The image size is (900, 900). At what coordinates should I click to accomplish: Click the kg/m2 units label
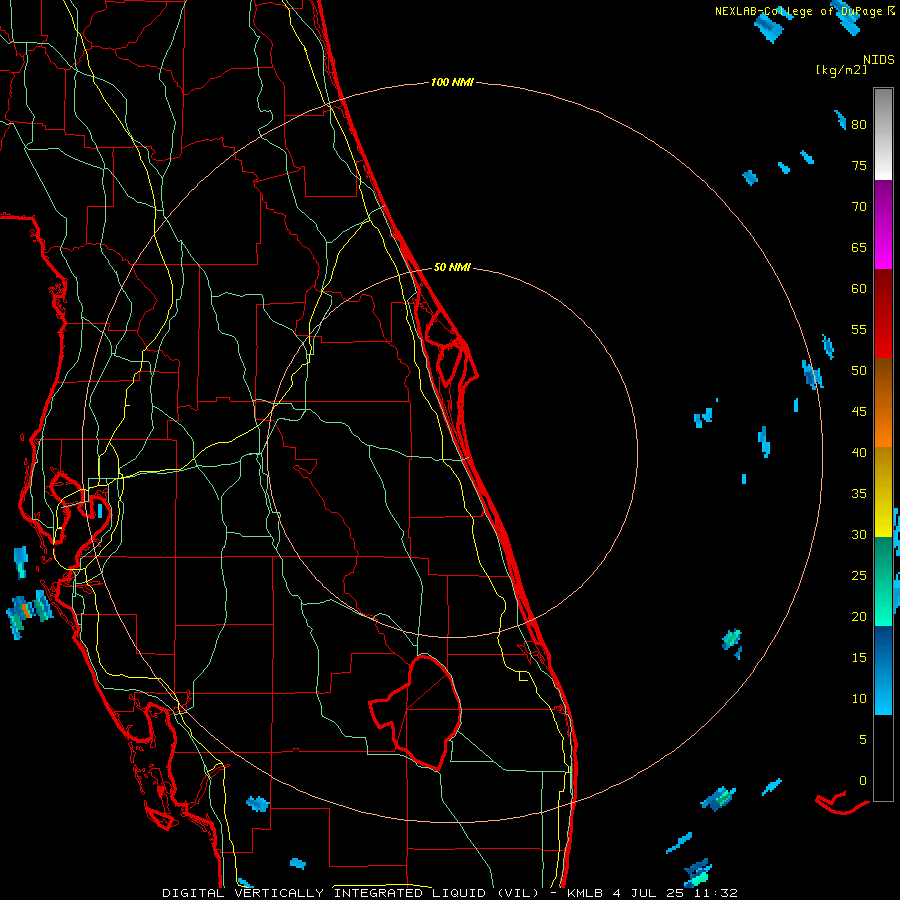coord(841,70)
